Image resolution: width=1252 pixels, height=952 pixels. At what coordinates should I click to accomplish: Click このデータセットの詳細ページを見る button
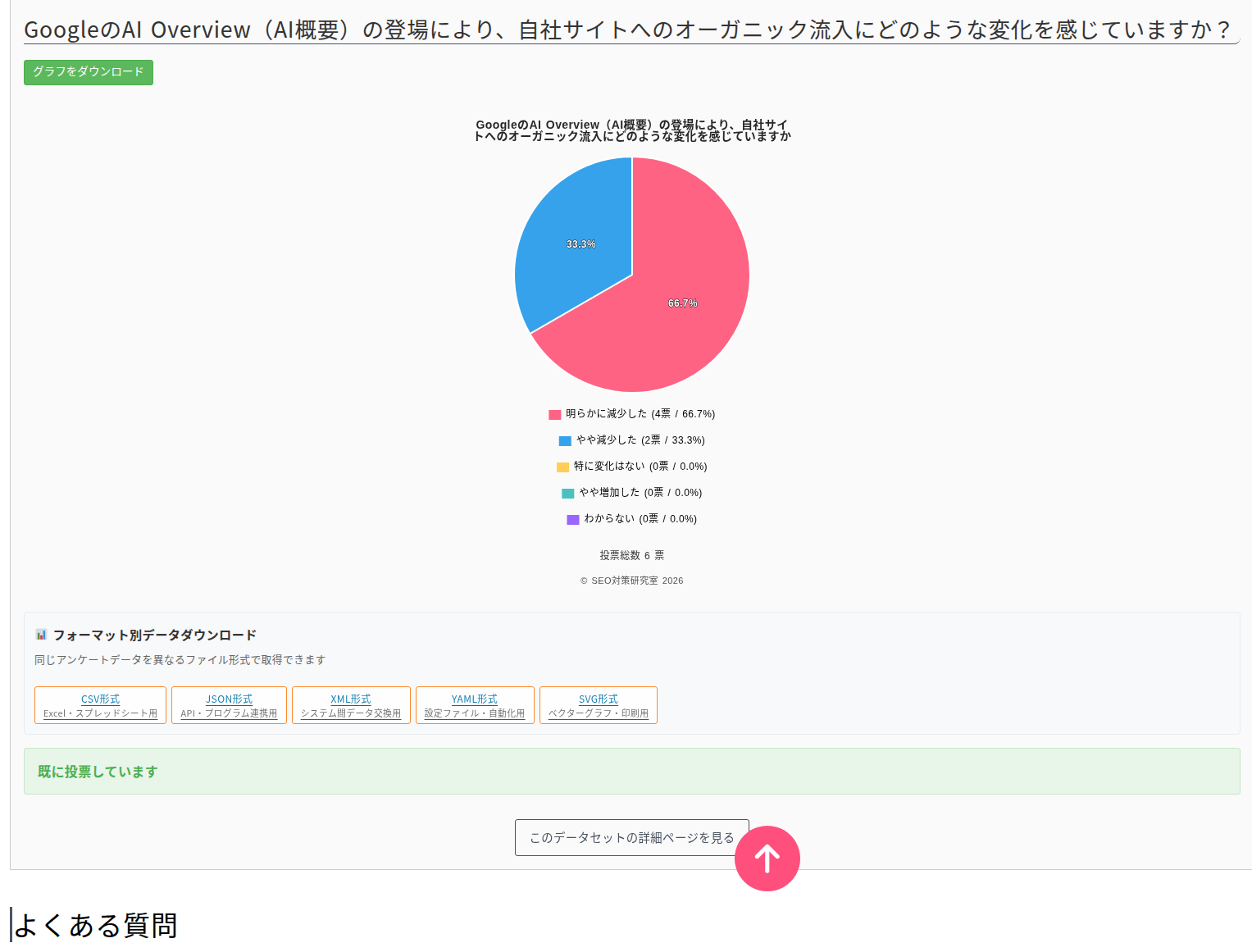[631, 837]
